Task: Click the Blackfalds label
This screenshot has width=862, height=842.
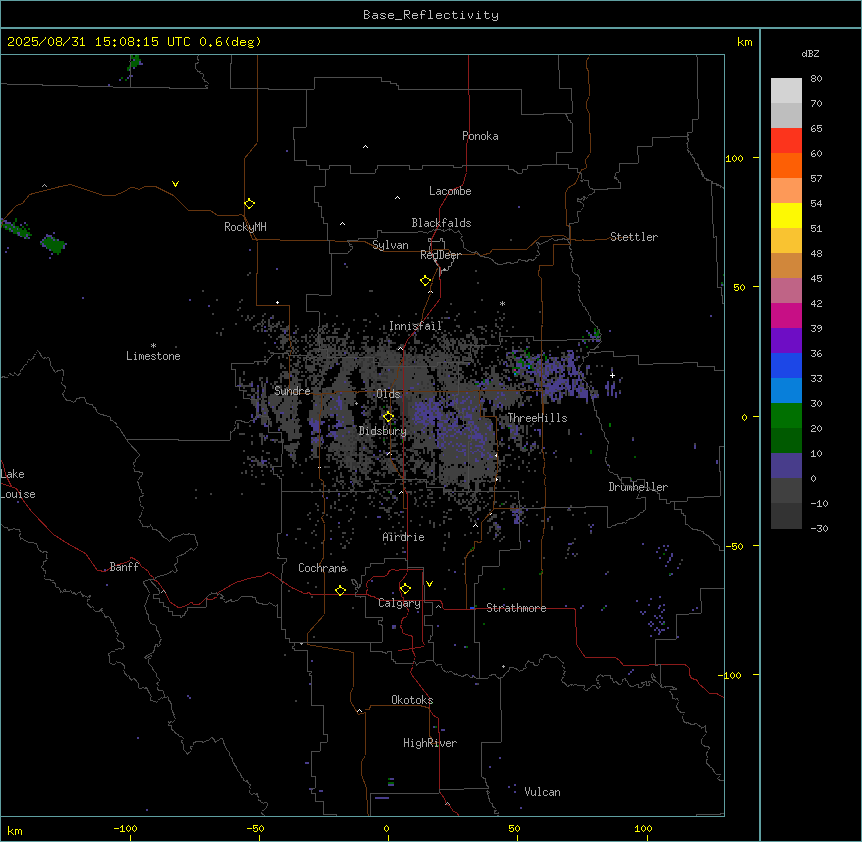Action: click(441, 223)
